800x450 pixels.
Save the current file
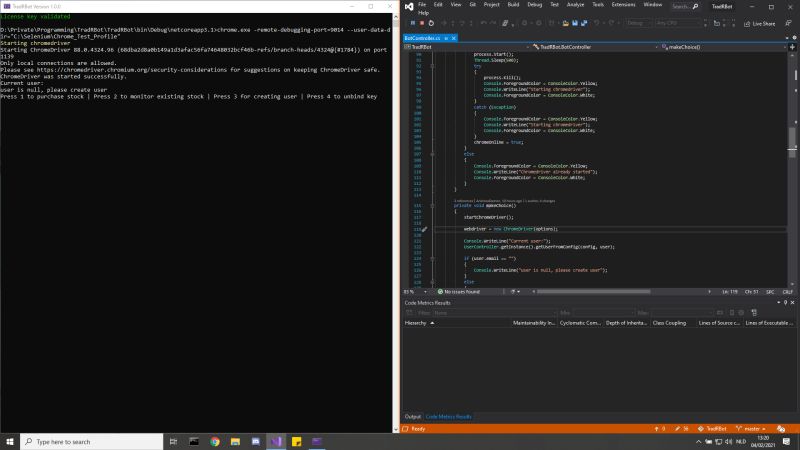[575, 23]
